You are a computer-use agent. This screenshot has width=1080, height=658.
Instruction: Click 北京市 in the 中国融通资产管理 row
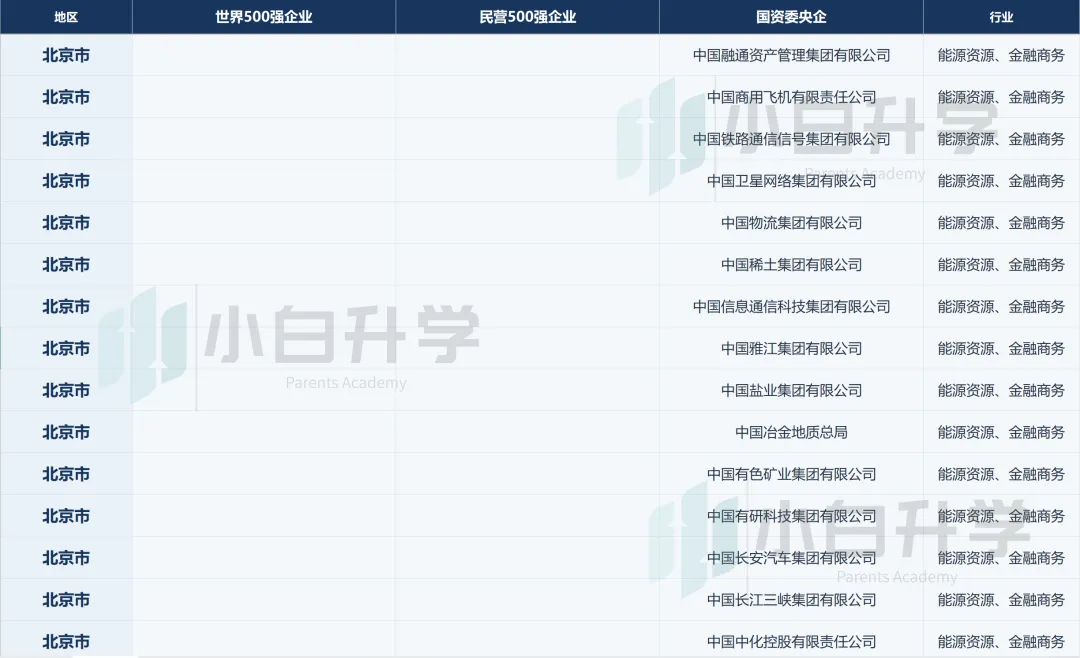(66, 55)
